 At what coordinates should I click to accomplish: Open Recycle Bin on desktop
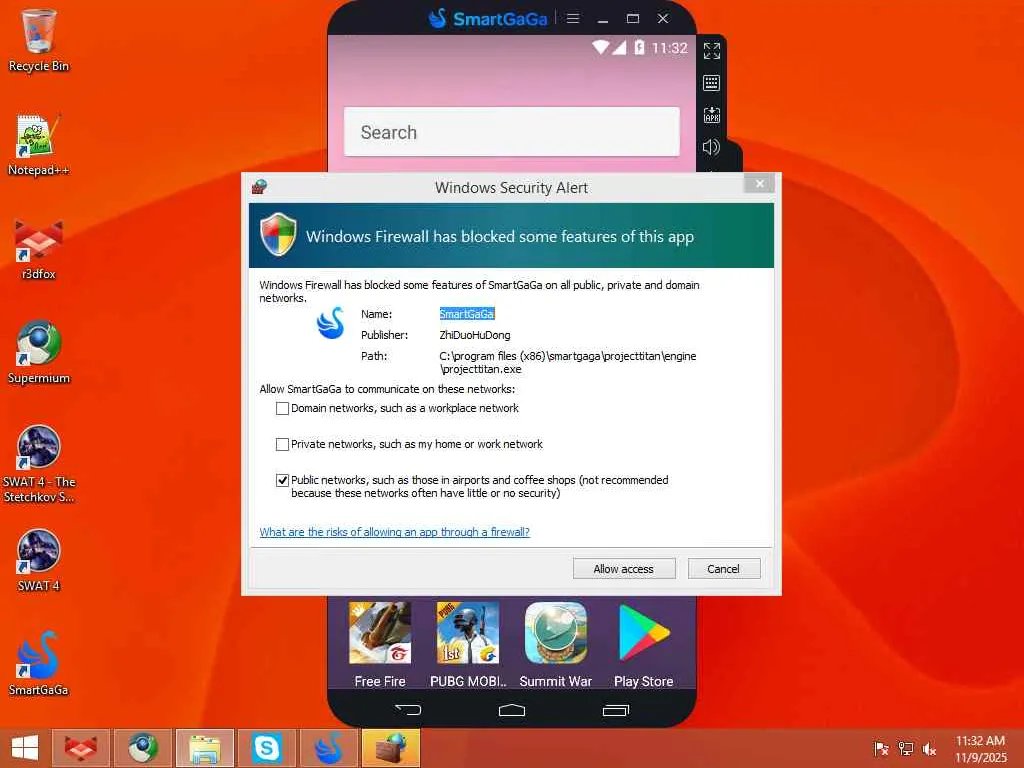[39, 40]
